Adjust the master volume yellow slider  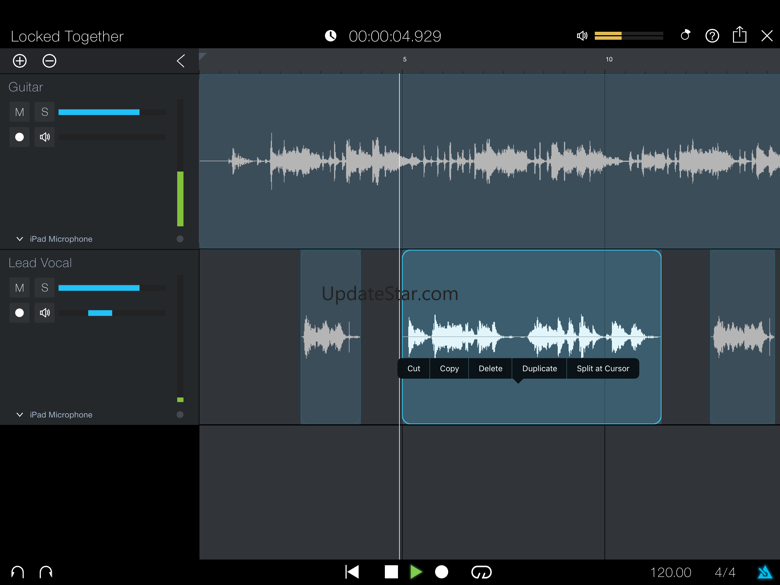pos(629,36)
